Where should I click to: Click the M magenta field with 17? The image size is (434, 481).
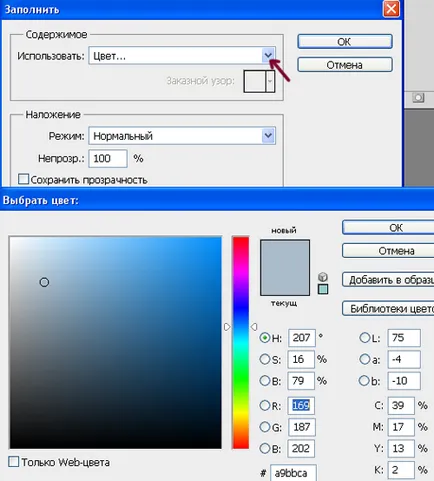(401, 427)
